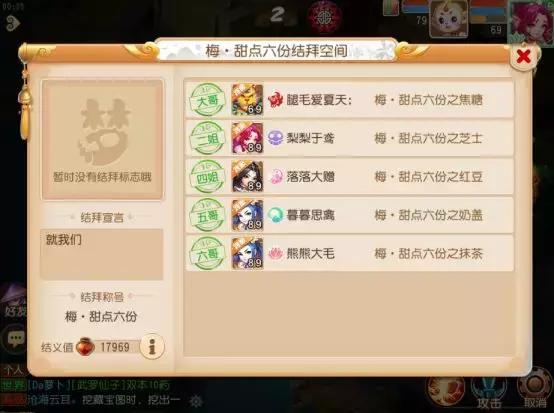
Task: Open the chat bubble icon
Action: pos(14,338)
